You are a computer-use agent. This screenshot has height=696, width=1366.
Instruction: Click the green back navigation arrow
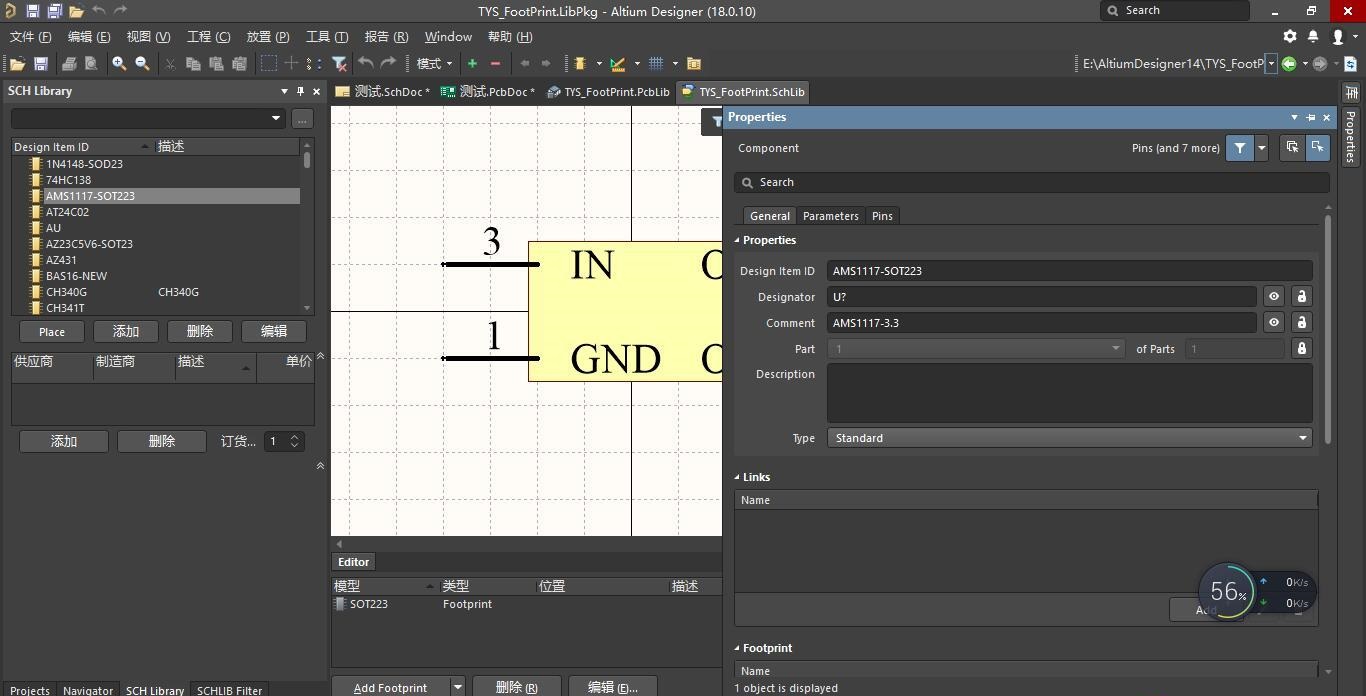pos(1289,63)
